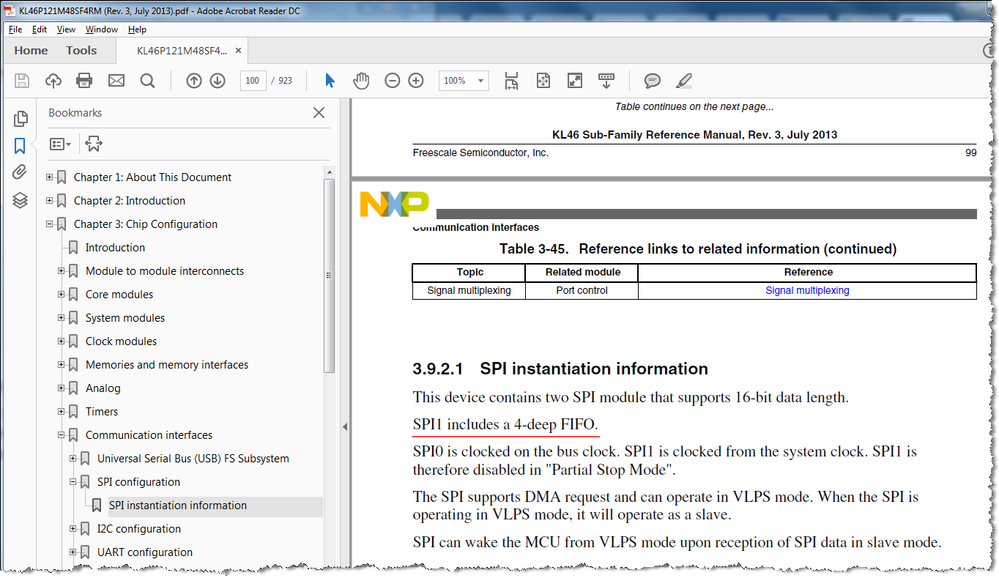Print the document
The height and width of the screenshot is (576, 999).
(x=84, y=81)
